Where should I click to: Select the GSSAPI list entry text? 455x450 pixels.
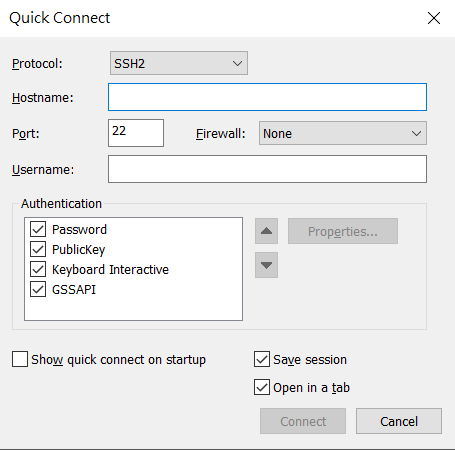point(74,290)
